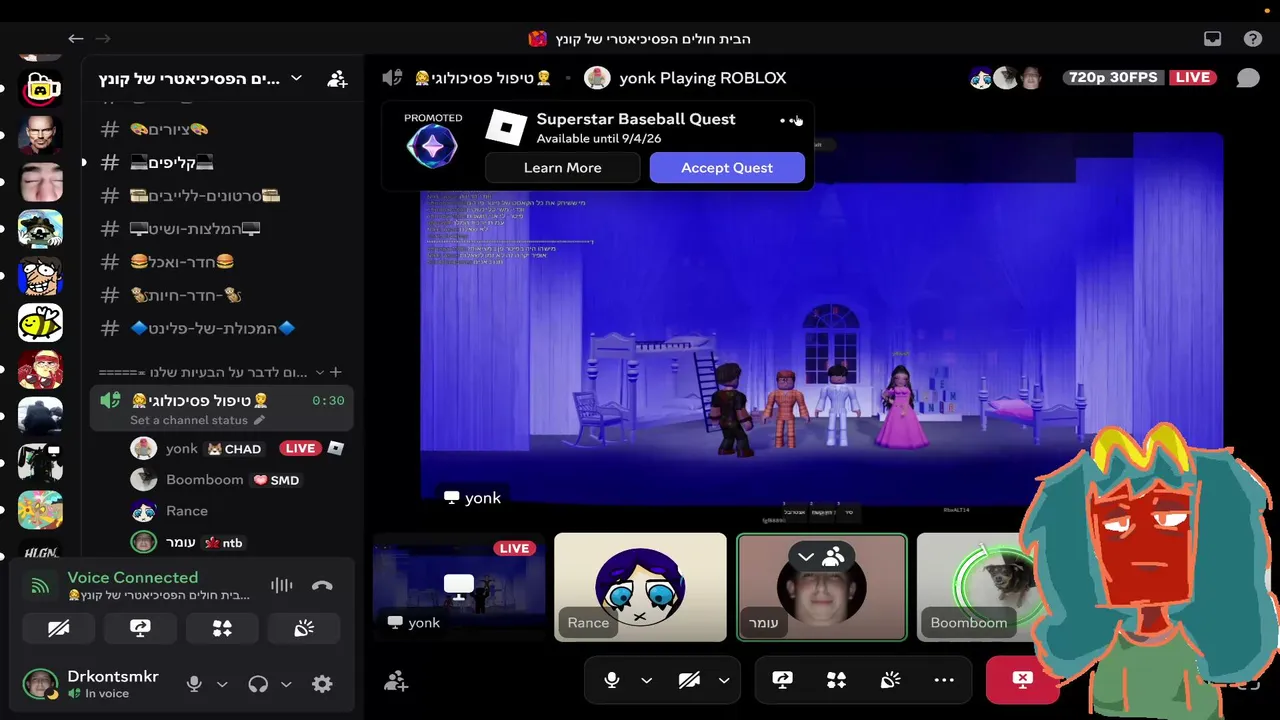Click the stream viewers avatar group
The image size is (1280, 720).
(1007, 78)
